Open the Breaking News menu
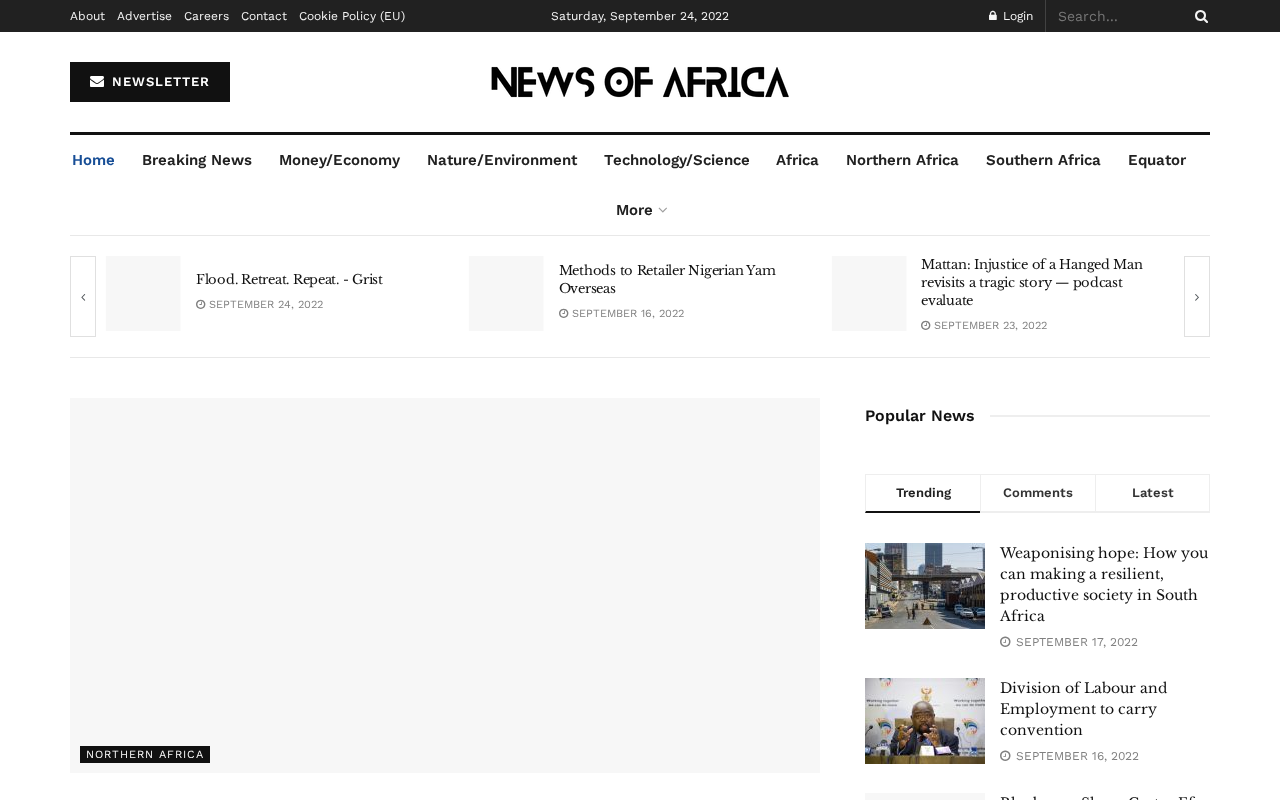Image resolution: width=1280 pixels, height=800 pixels. (x=197, y=160)
